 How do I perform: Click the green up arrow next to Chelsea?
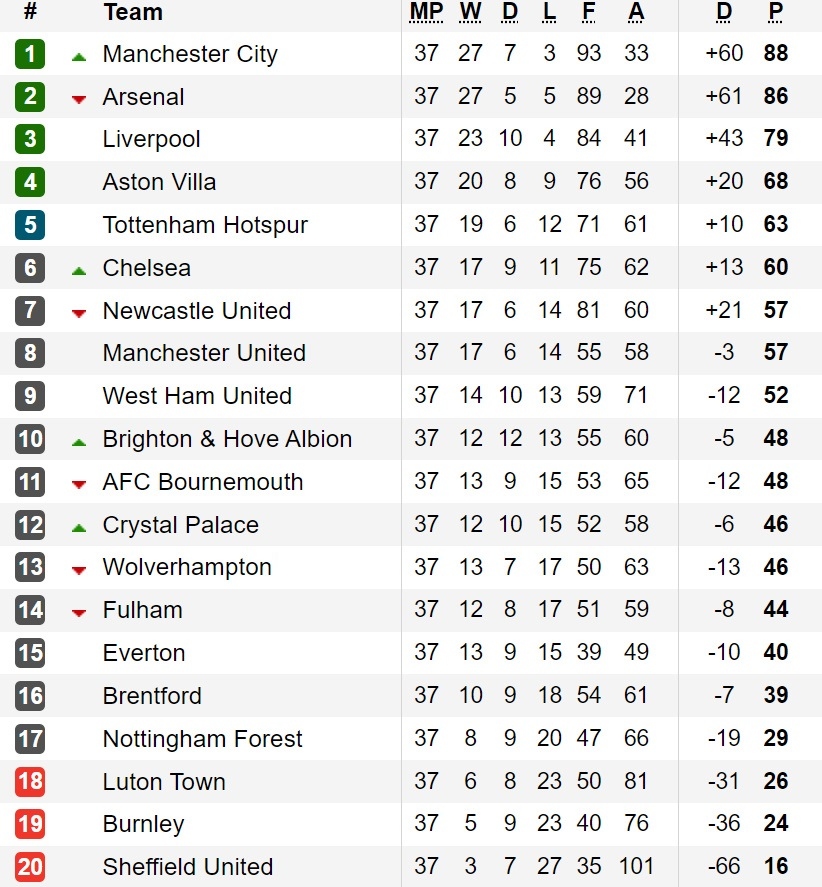click(x=79, y=271)
